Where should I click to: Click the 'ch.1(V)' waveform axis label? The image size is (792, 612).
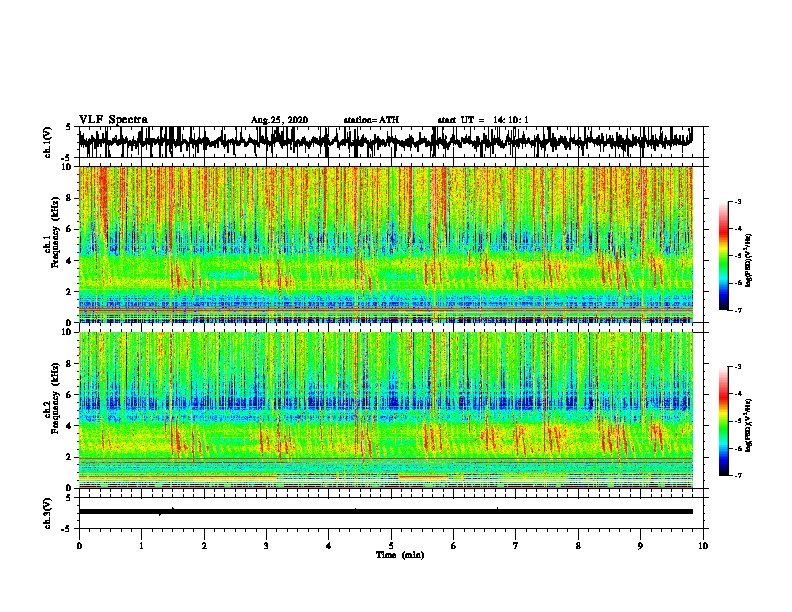[47, 142]
